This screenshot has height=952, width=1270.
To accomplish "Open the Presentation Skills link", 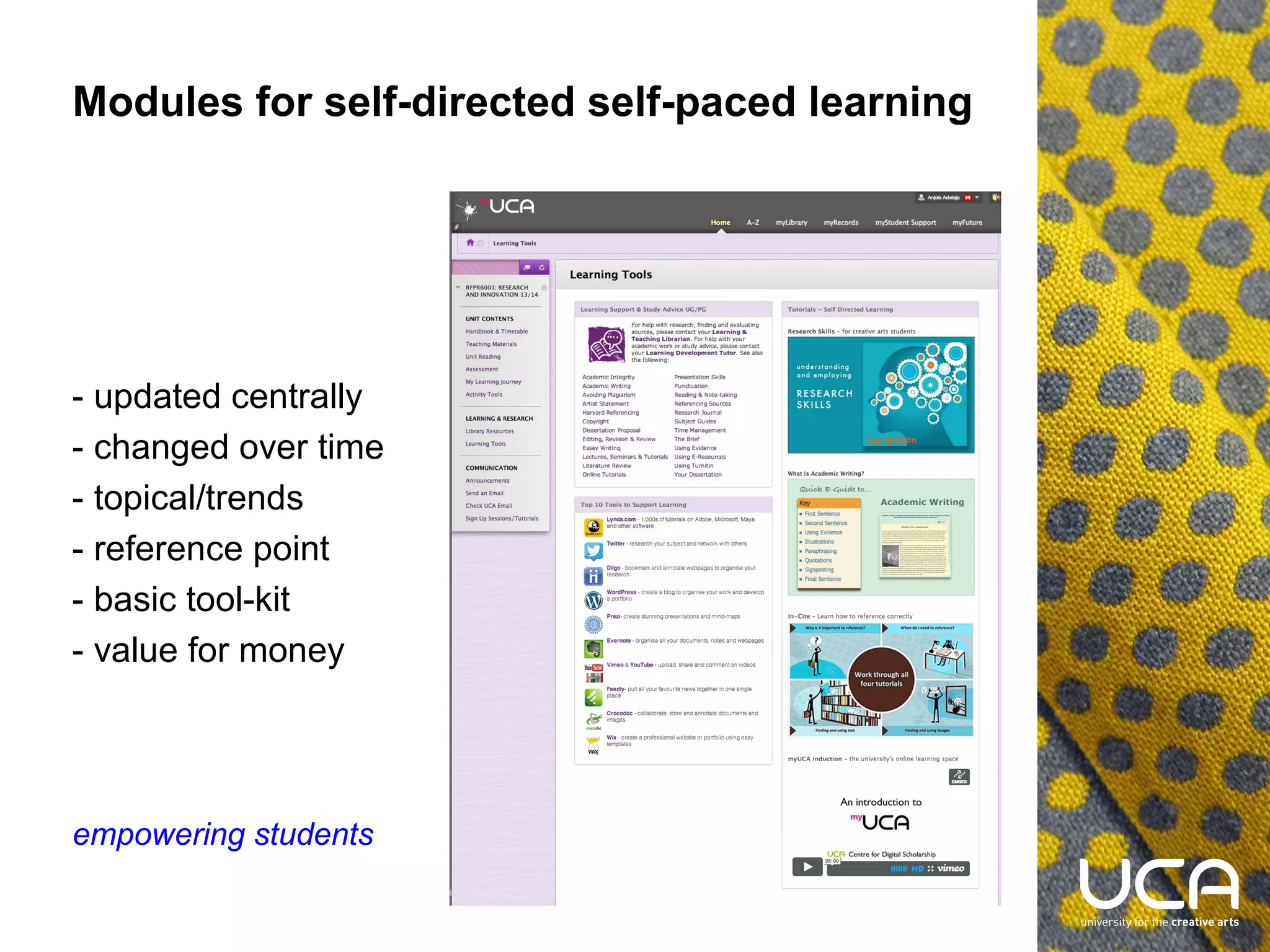I will pos(699,377).
